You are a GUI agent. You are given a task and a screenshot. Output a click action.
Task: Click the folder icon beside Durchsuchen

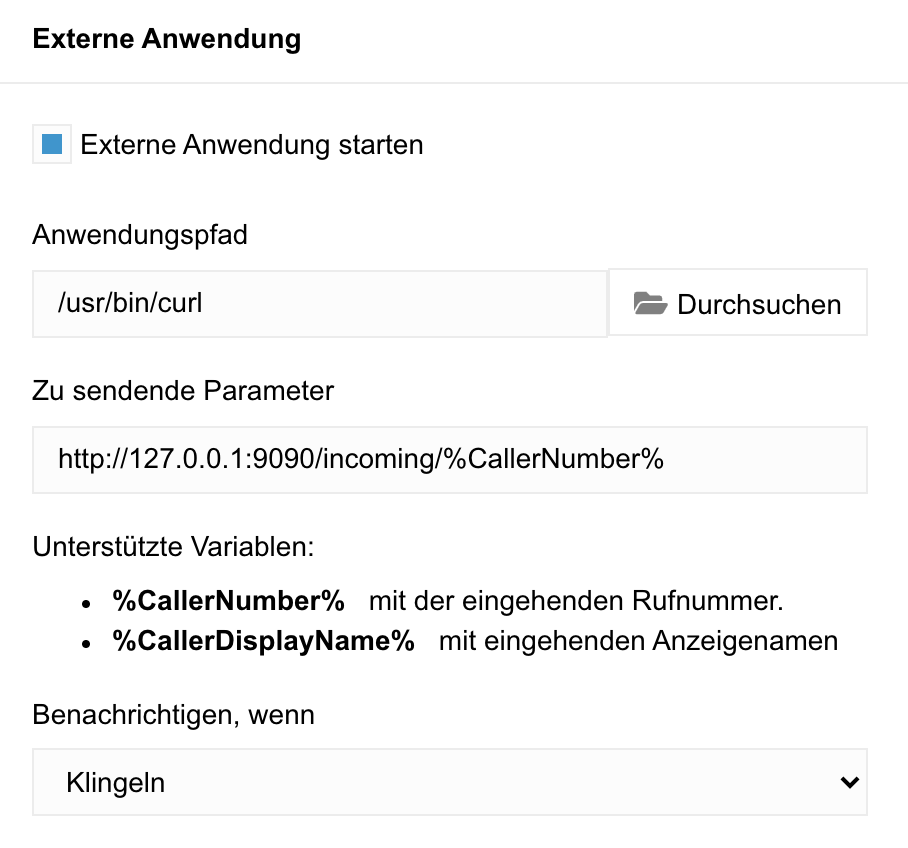pyautogui.click(x=650, y=304)
